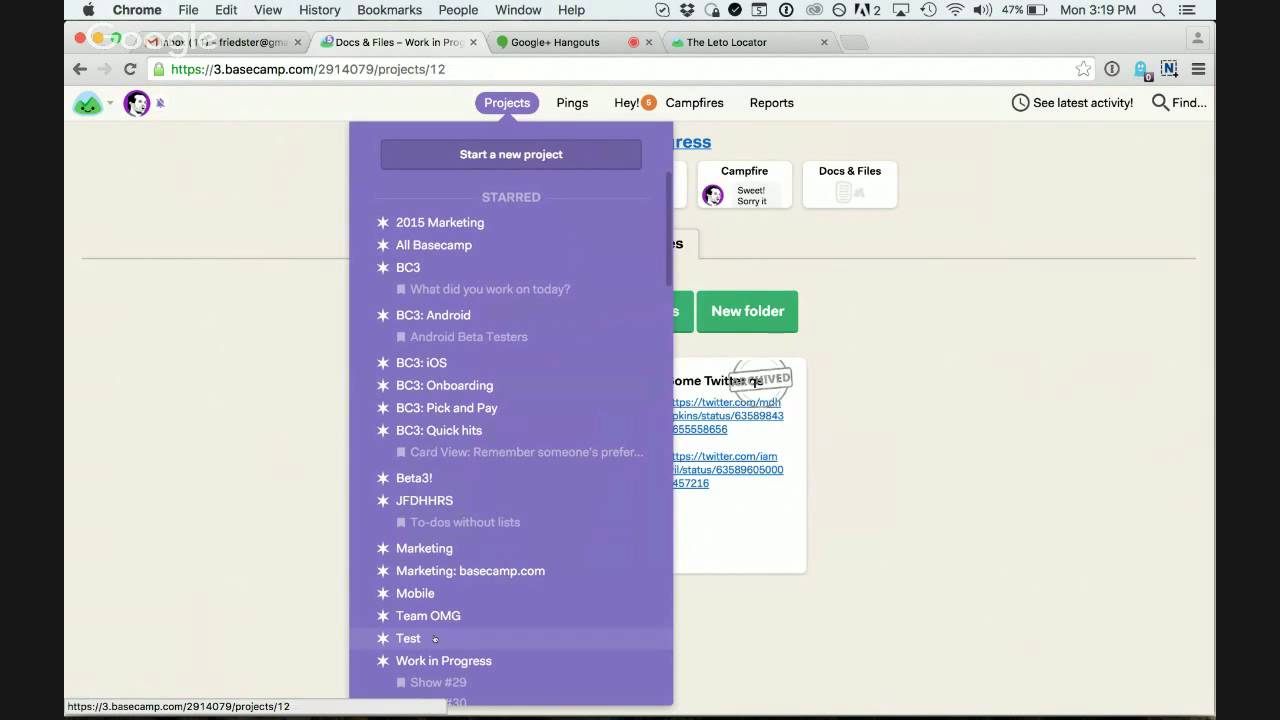This screenshot has width=1280, height=720.
Task: Open Hey! notifications menu
Action: [634, 103]
